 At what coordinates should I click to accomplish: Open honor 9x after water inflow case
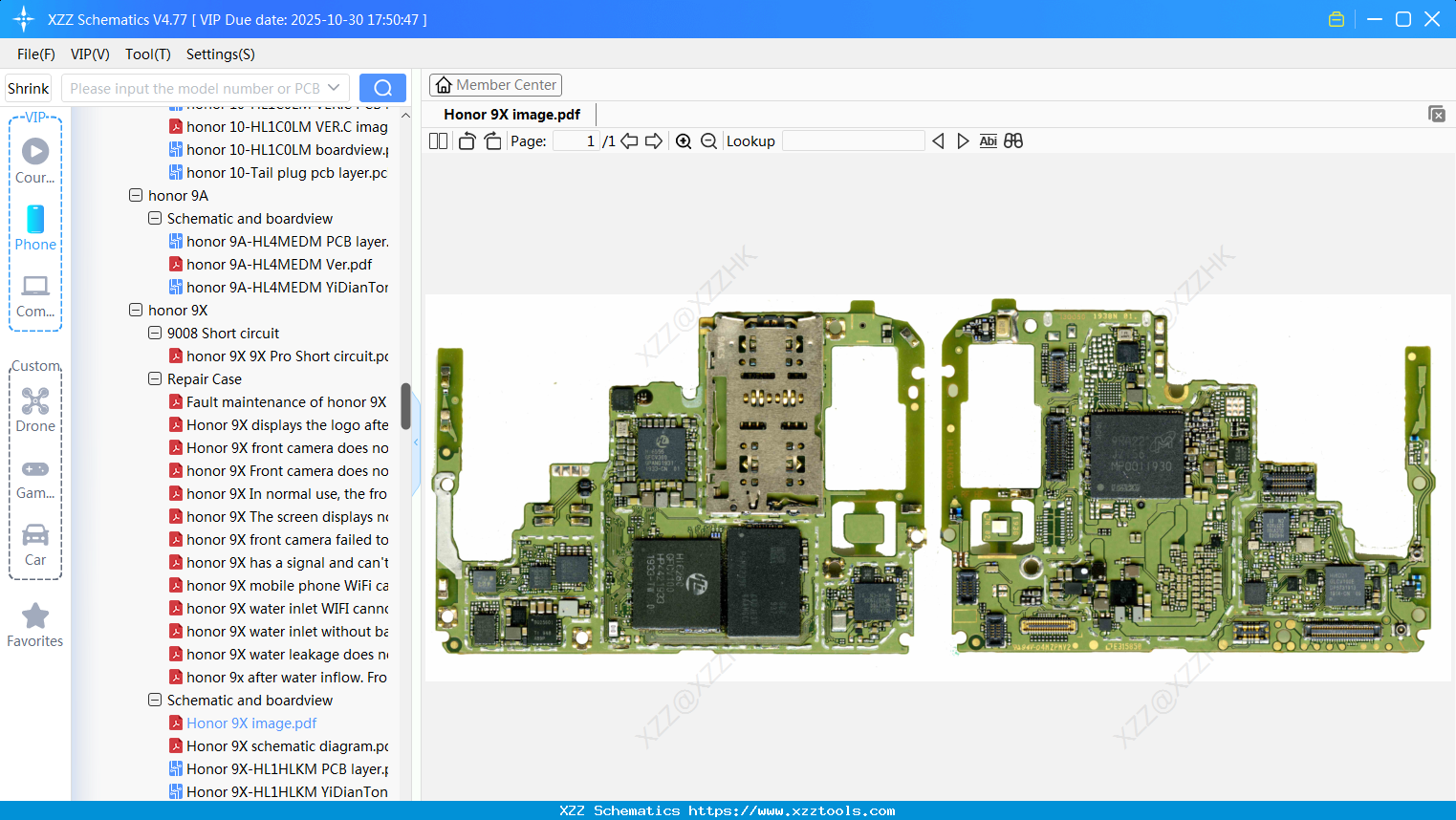[278, 678]
